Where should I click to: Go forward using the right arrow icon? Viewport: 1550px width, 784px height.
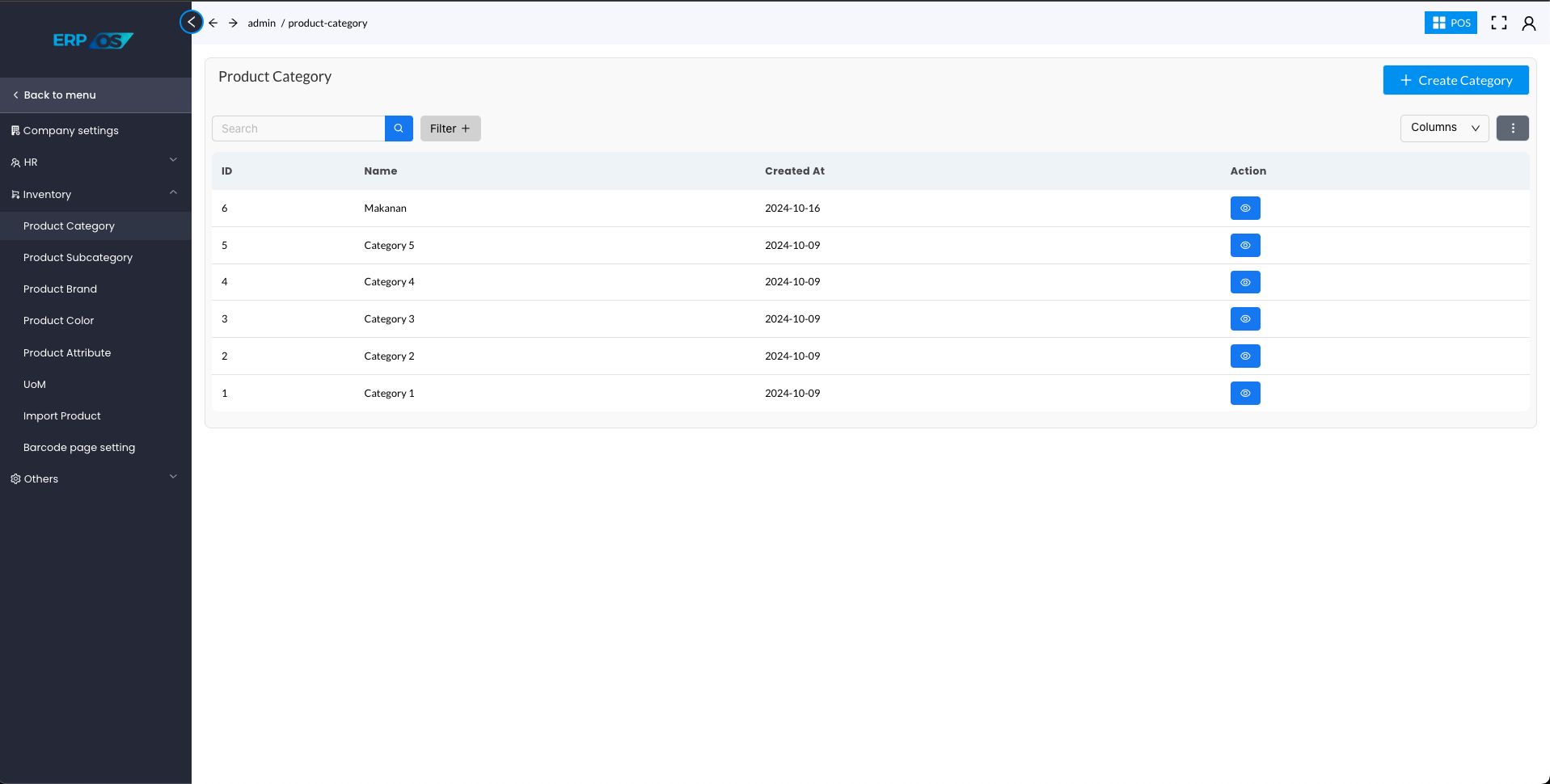pyautogui.click(x=233, y=23)
